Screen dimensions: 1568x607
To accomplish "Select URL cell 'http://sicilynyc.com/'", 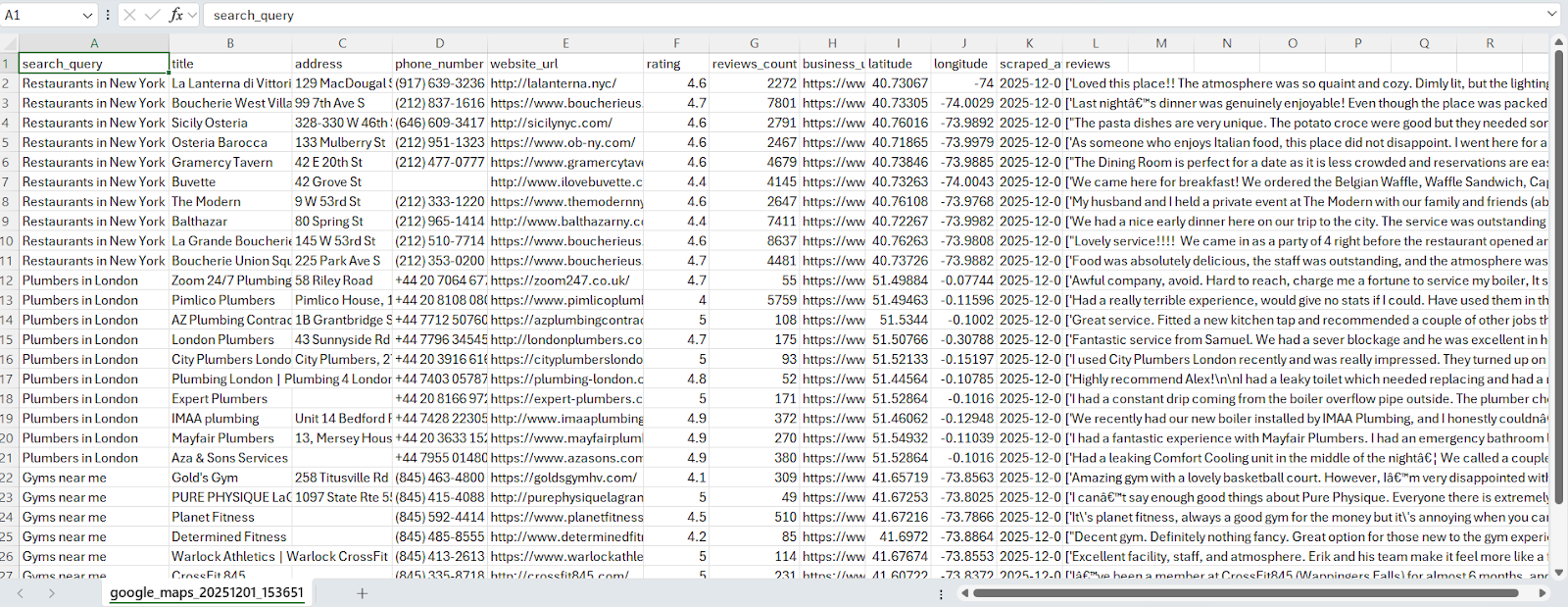I will [565, 123].
